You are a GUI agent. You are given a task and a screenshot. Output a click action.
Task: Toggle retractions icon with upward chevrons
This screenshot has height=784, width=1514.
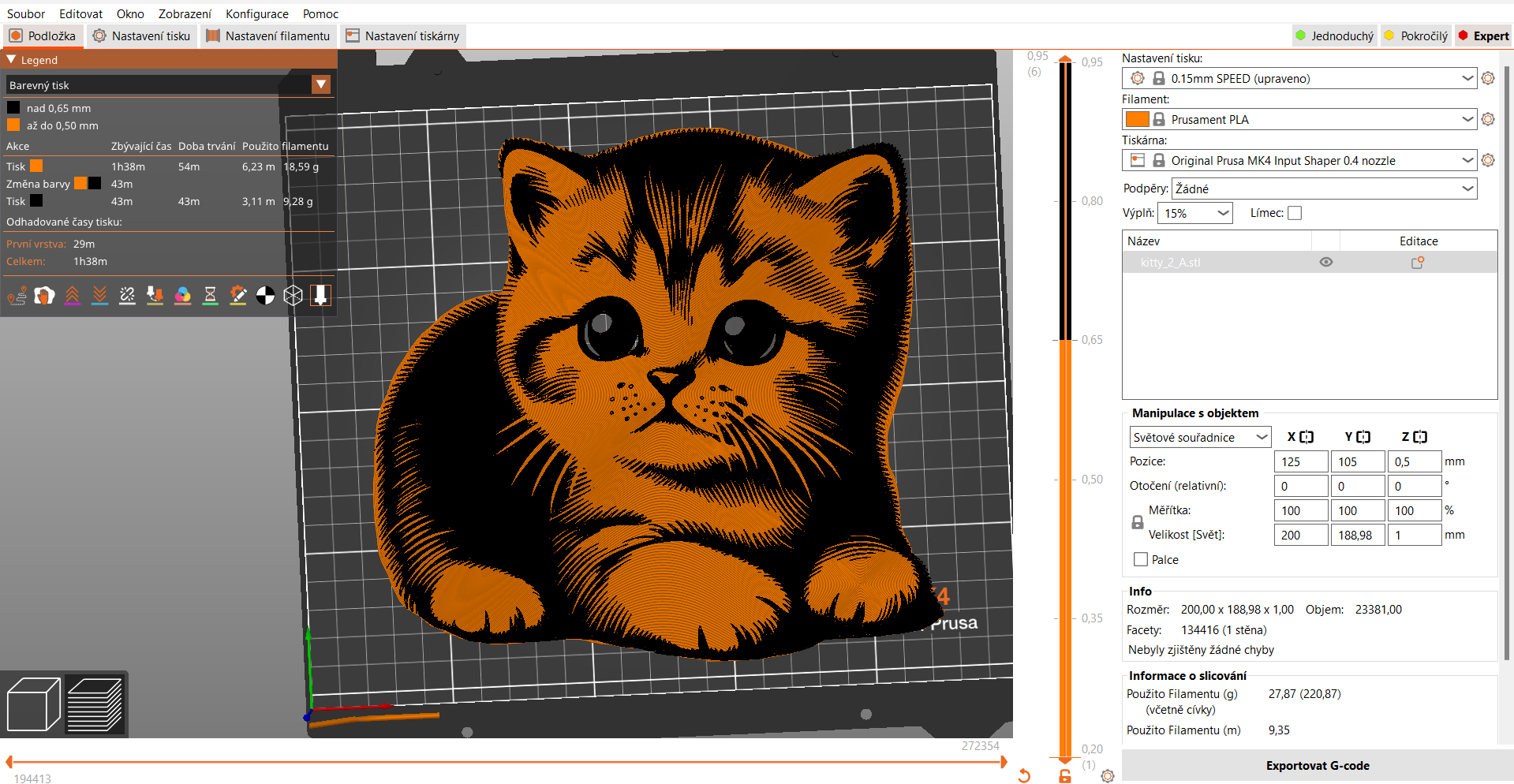(x=72, y=296)
